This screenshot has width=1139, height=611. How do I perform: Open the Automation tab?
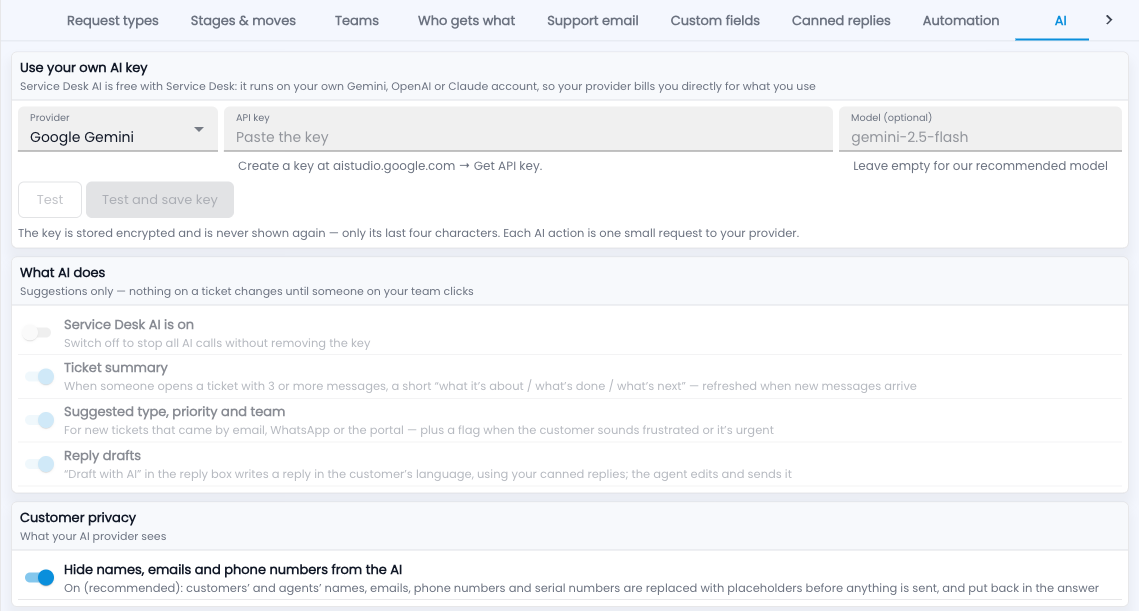(961, 20)
